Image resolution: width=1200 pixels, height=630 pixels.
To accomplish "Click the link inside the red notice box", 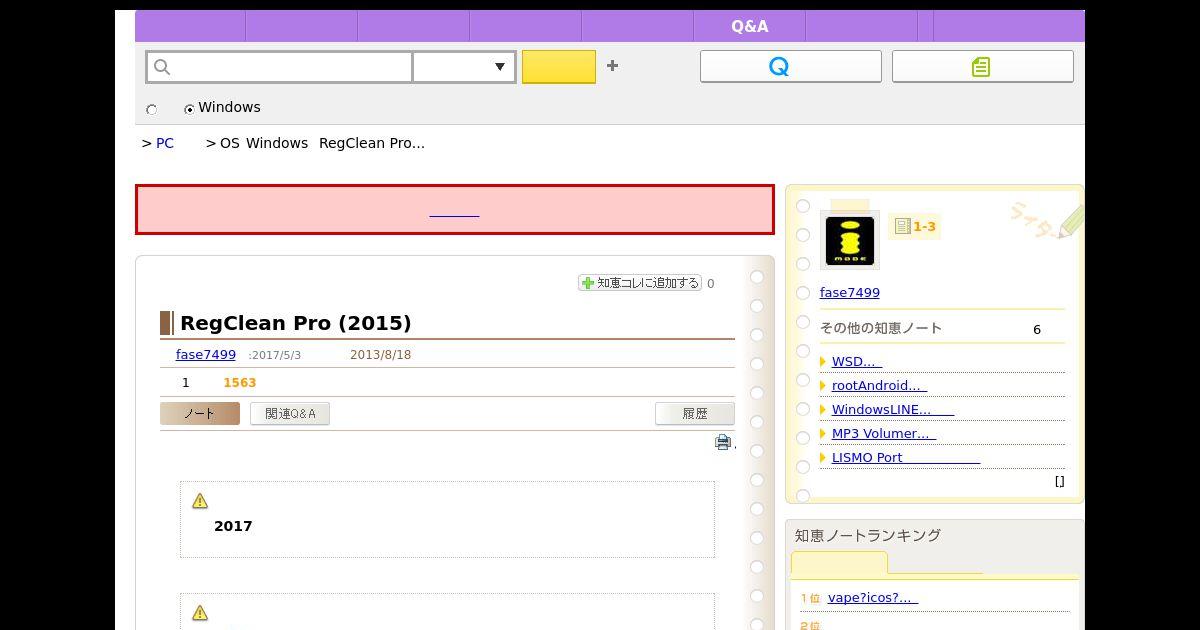I will [454, 211].
